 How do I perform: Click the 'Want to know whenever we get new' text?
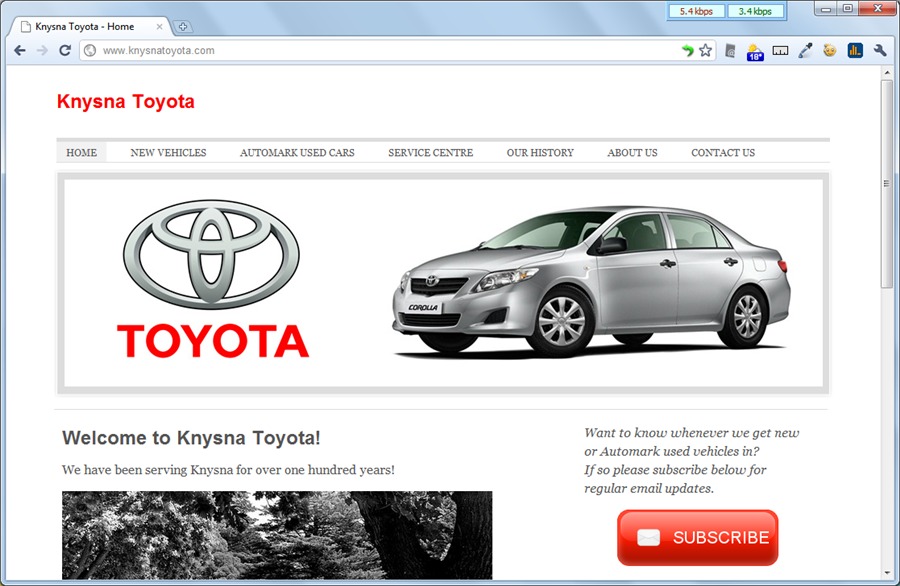pyautogui.click(x=692, y=433)
